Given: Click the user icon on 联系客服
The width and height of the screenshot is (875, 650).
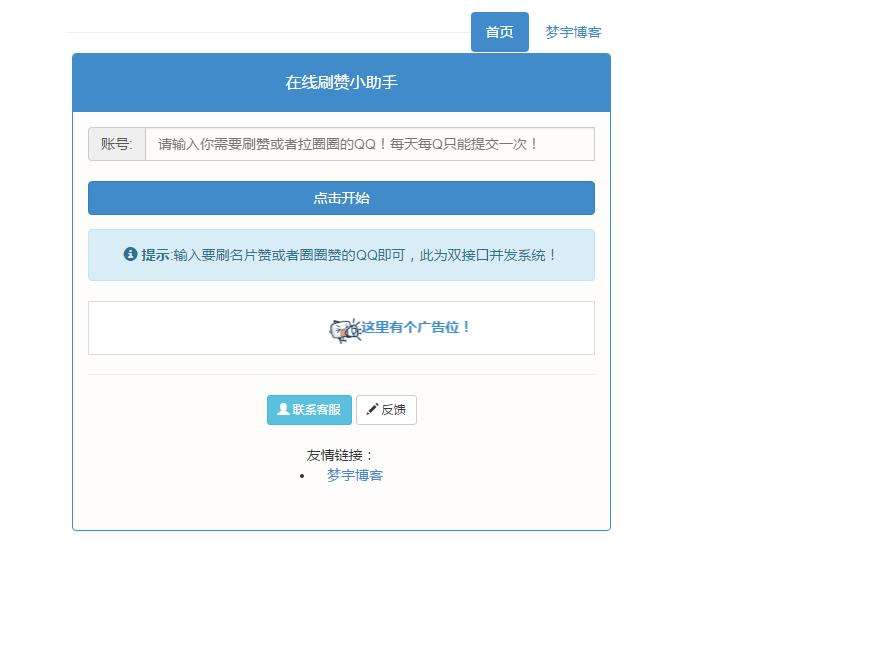Looking at the screenshot, I should tap(283, 409).
